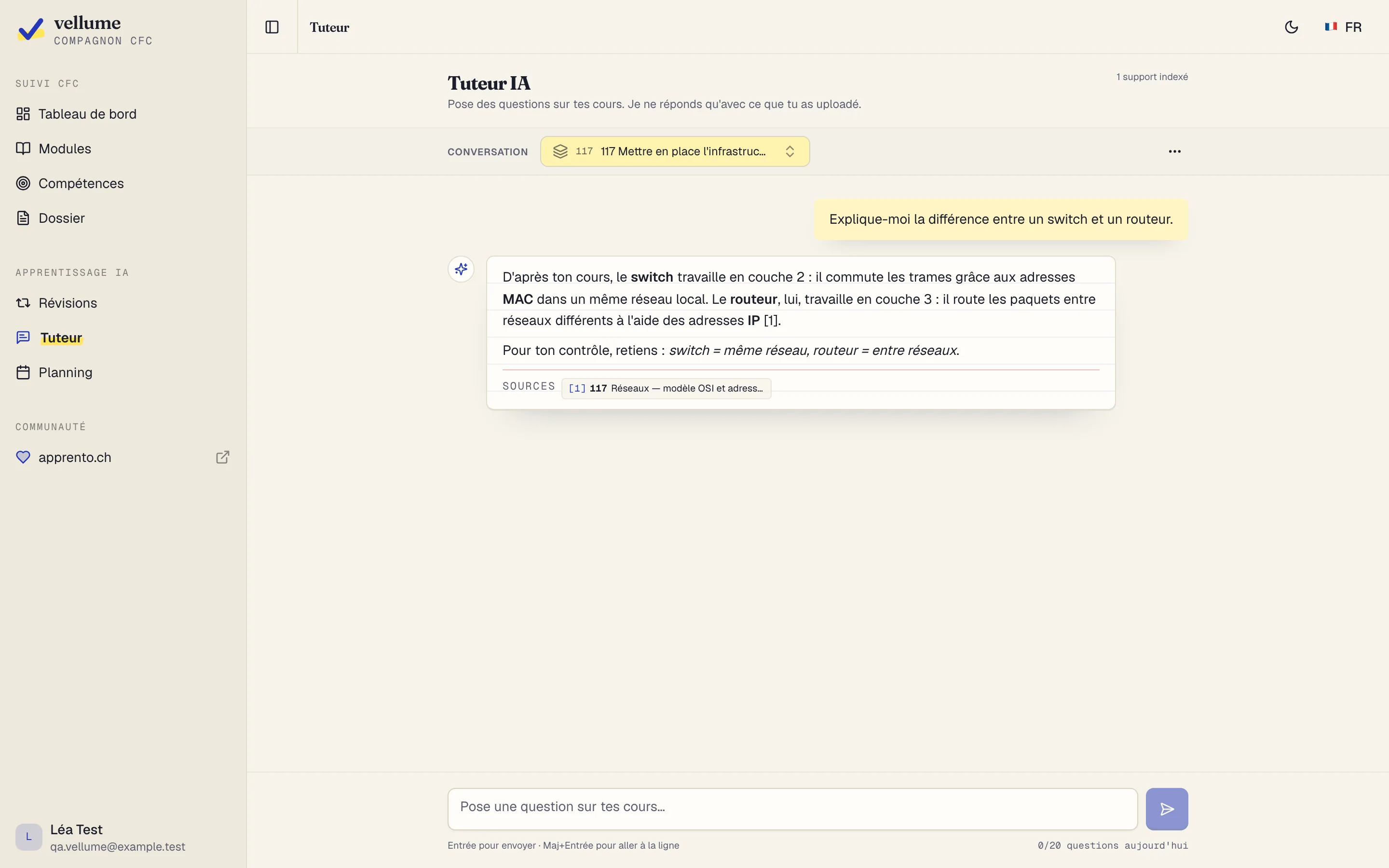Click the send message arrow button
The height and width of the screenshot is (868, 1389).
1166,809
